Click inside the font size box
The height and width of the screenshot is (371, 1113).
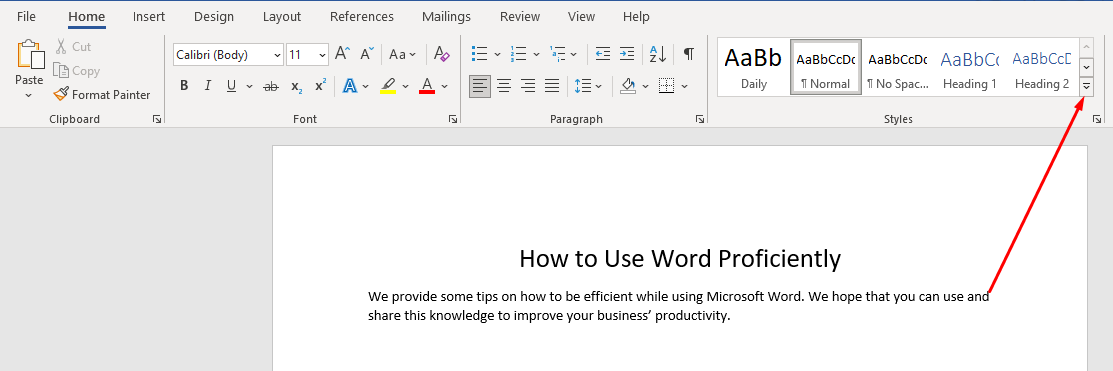[x=301, y=55]
